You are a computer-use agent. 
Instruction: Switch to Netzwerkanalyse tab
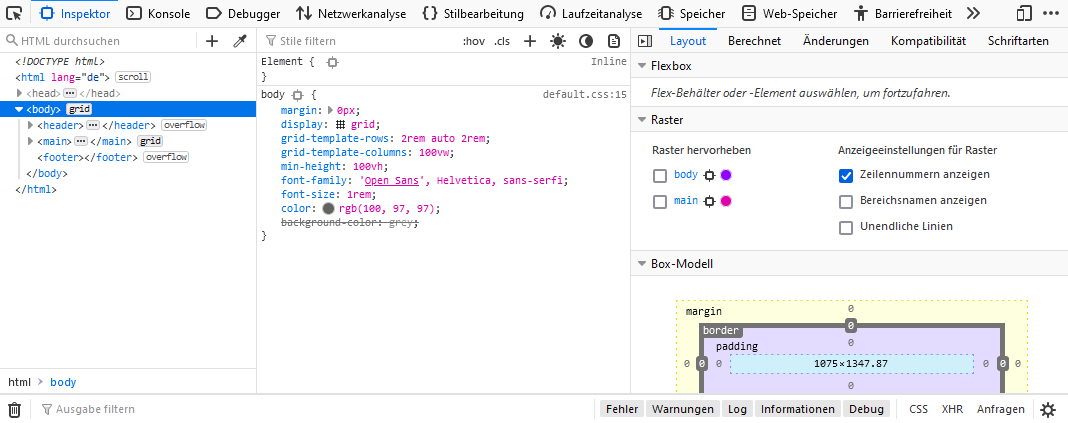pos(351,14)
